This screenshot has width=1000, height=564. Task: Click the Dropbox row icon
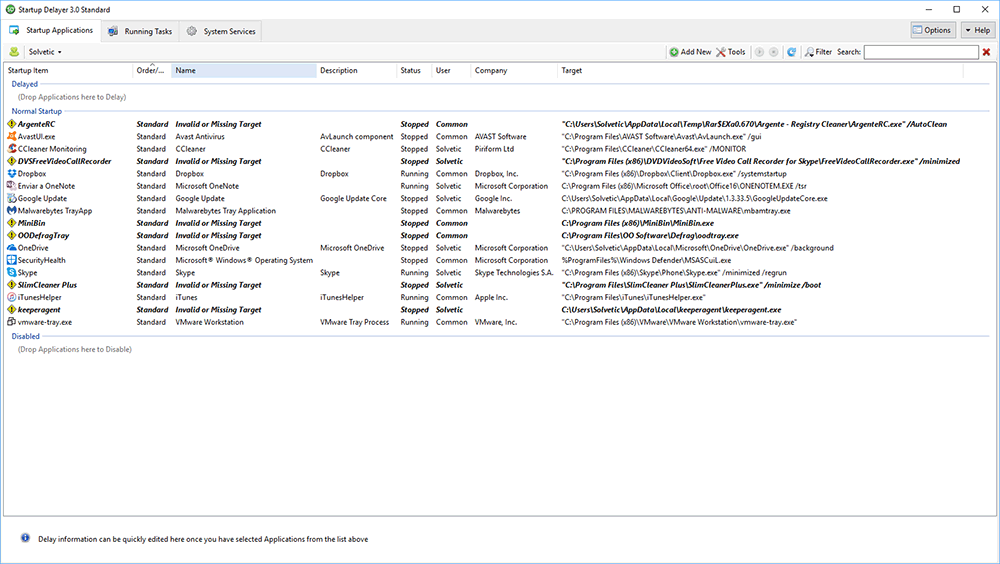coord(11,174)
